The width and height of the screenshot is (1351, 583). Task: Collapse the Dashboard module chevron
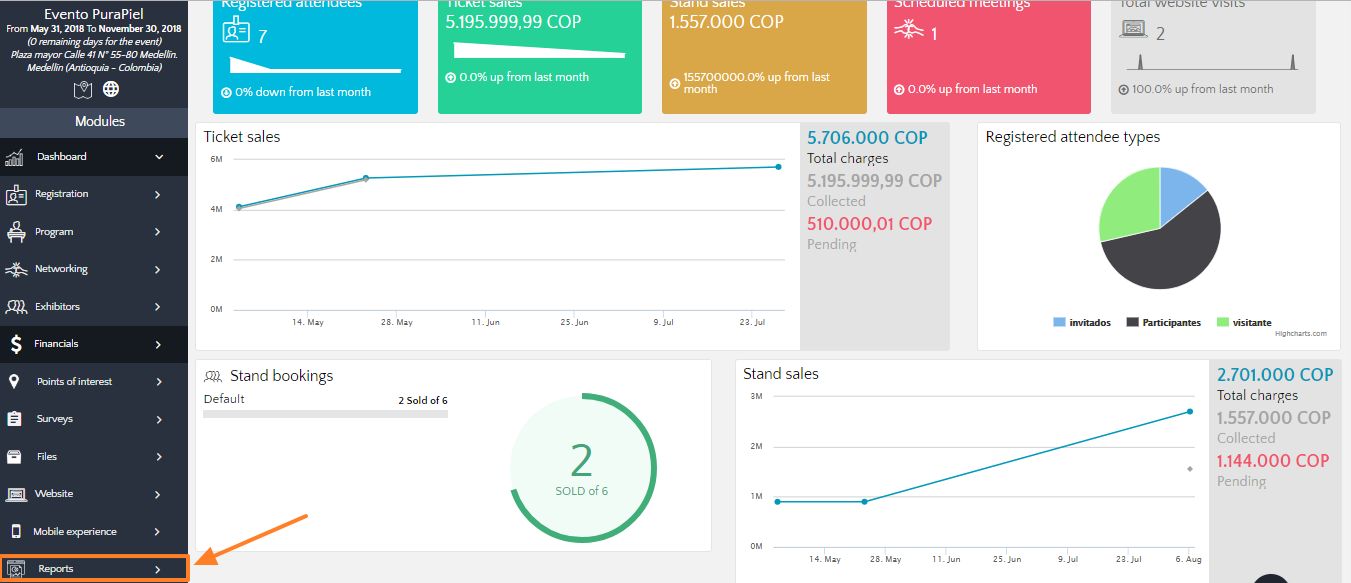click(x=159, y=157)
